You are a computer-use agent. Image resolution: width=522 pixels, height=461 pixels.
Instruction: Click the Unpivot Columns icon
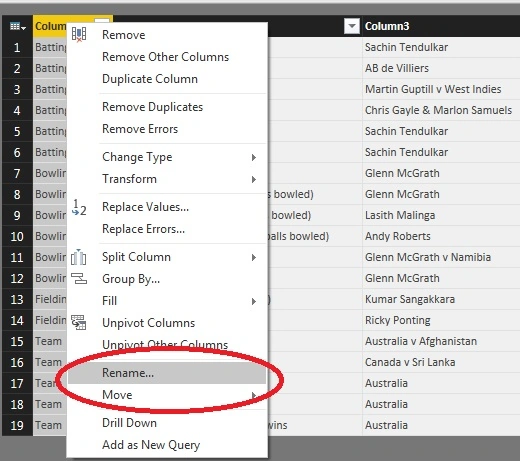[79, 322]
